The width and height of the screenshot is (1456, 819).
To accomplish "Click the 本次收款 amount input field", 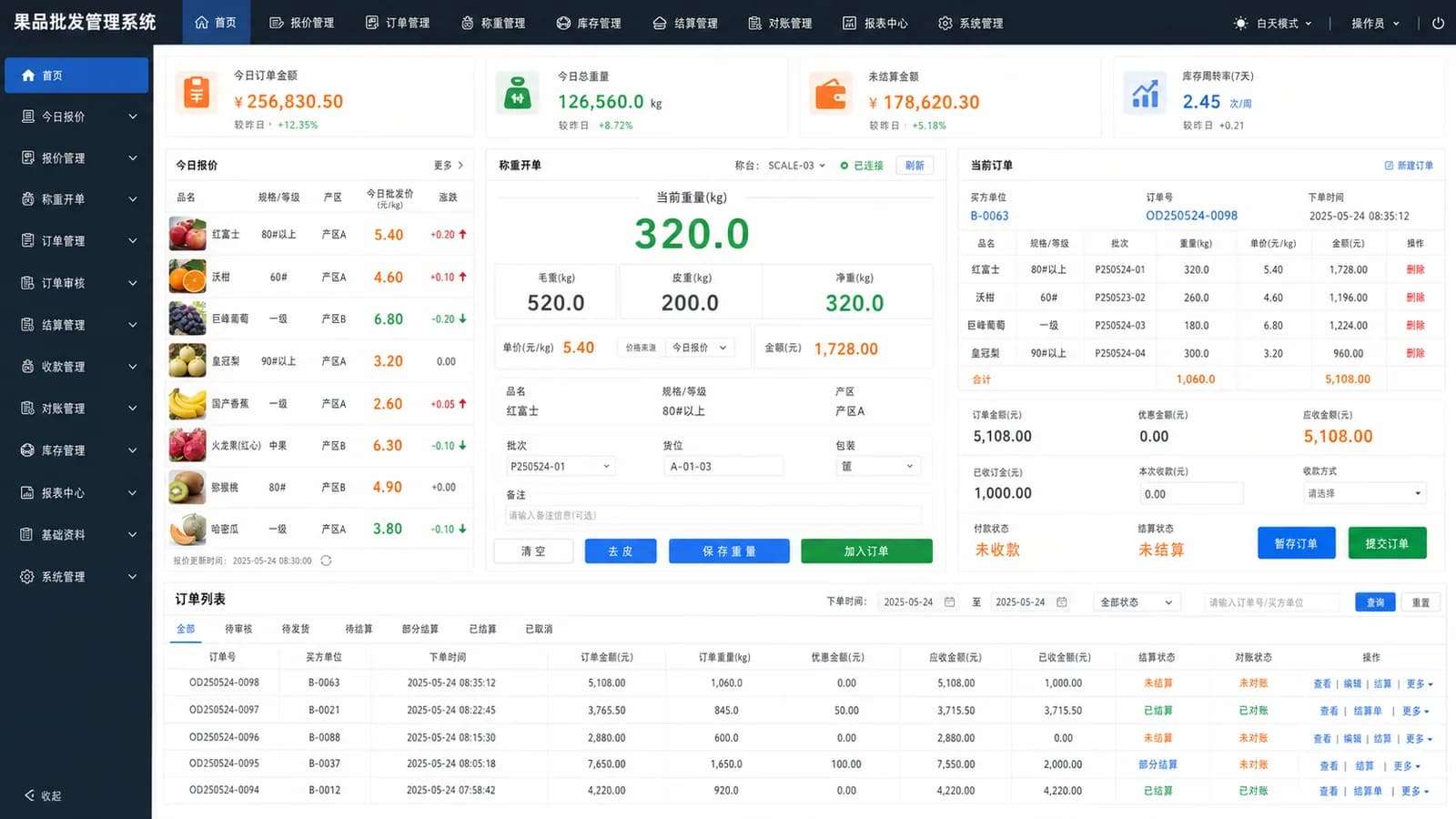I will click(1191, 494).
